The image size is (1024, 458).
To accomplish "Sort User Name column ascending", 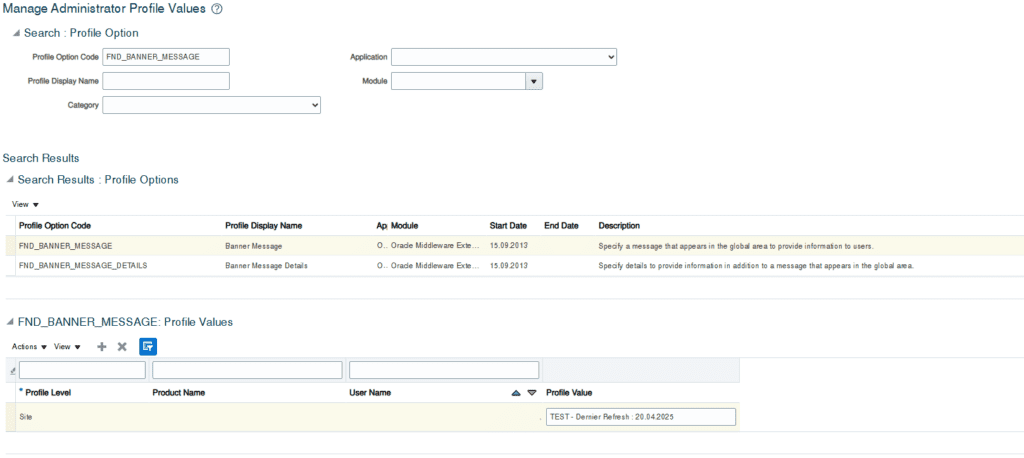I will click(x=516, y=393).
